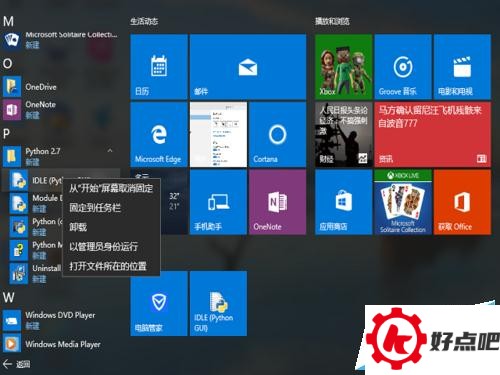Launch the Microsoft Edge tile

pyautogui.click(x=159, y=134)
